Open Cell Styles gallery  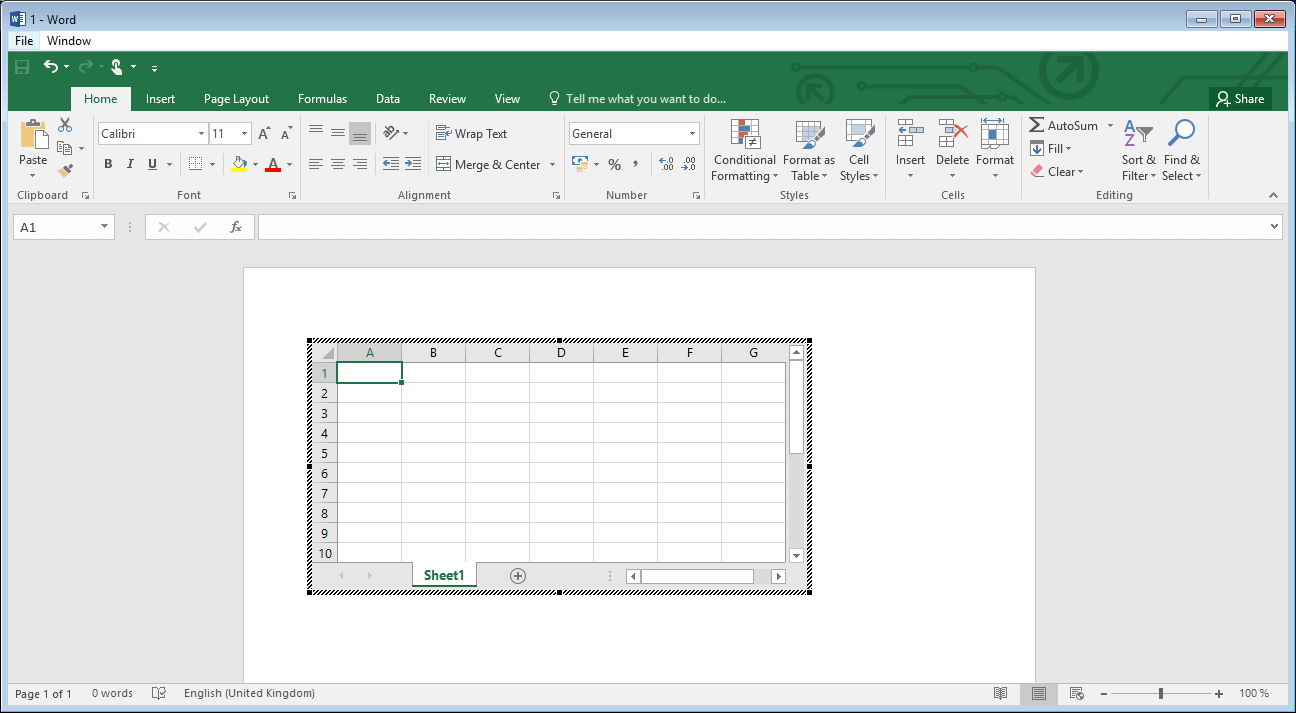tap(859, 150)
